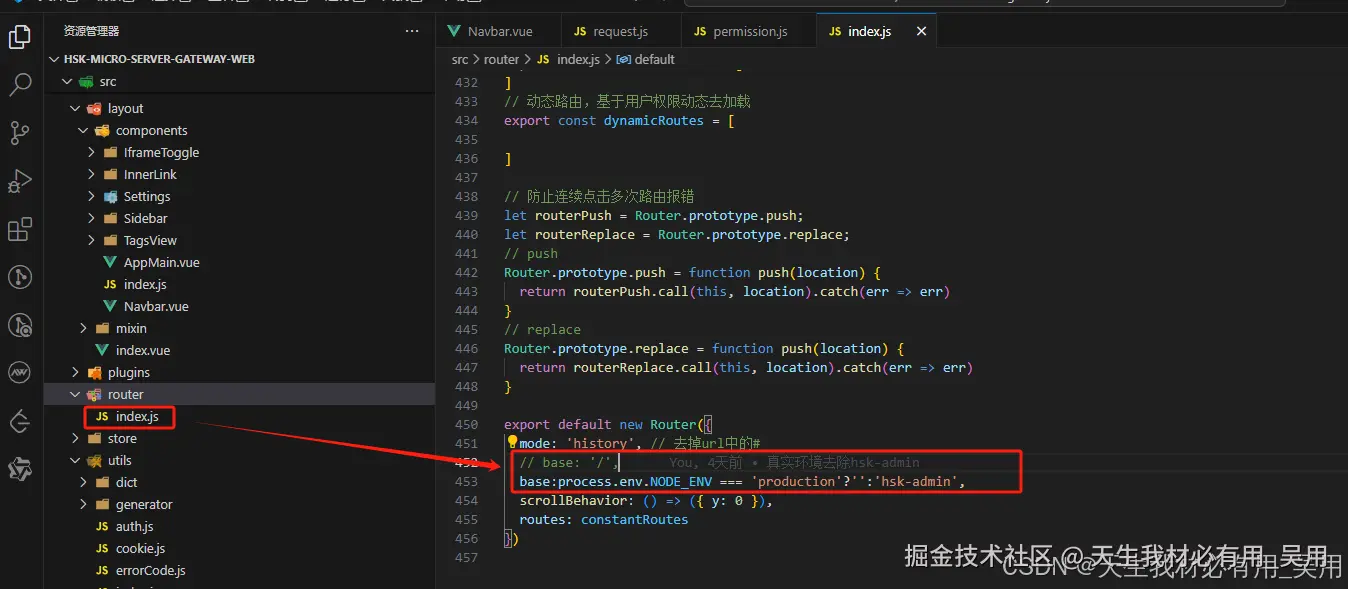Screen dimensions: 1348x589
Task: Open the circular AW logo view in activity bar
Action: click(x=20, y=373)
